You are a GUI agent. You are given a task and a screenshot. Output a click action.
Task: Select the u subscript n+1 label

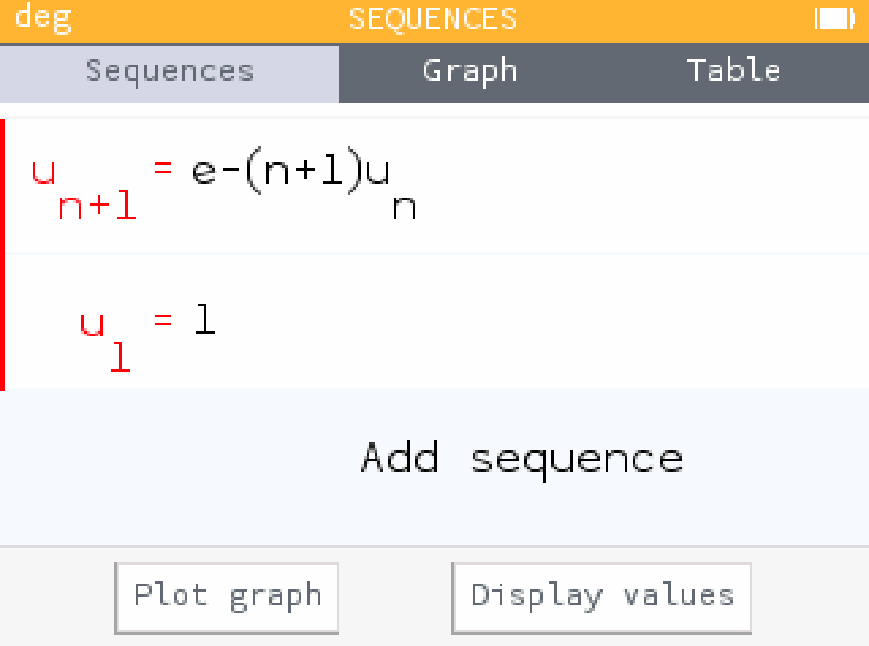[75, 185]
